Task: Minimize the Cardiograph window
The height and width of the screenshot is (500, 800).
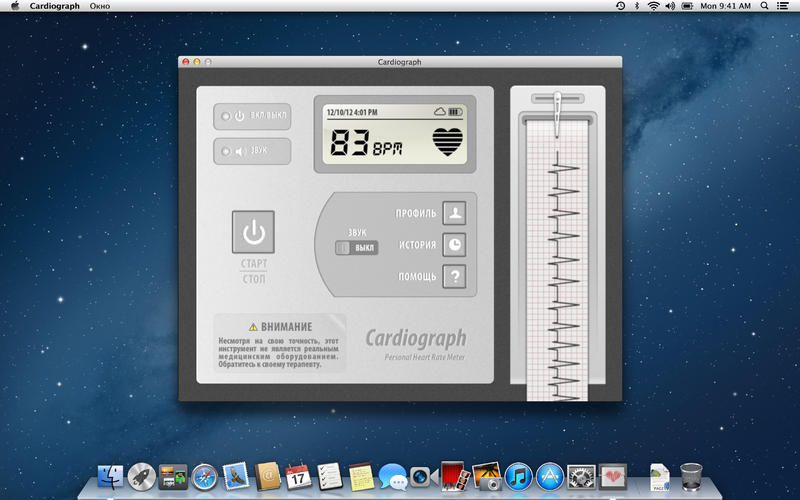Action: point(196,62)
